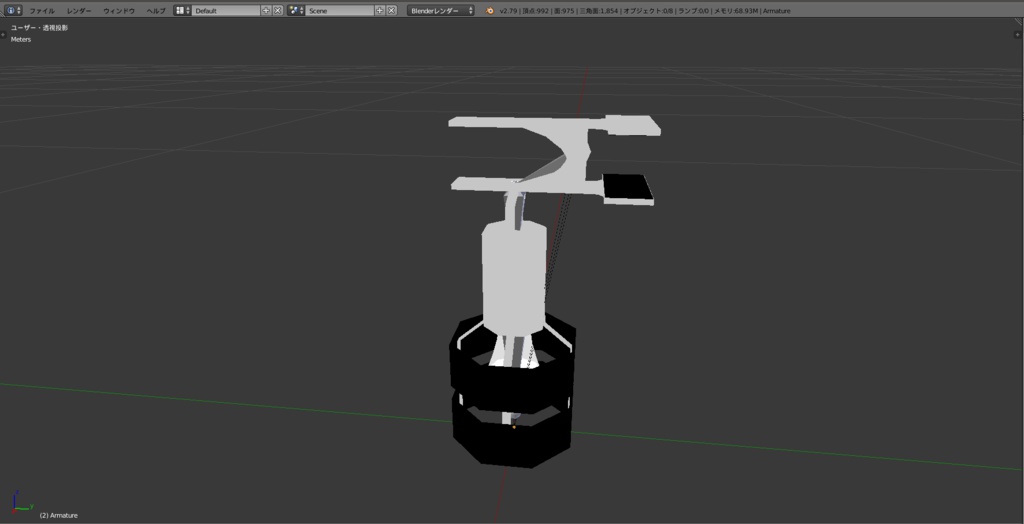Viewport: 1024px width, 524px height.
Task: Open the ファイル menu
Action: click(42, 11)
